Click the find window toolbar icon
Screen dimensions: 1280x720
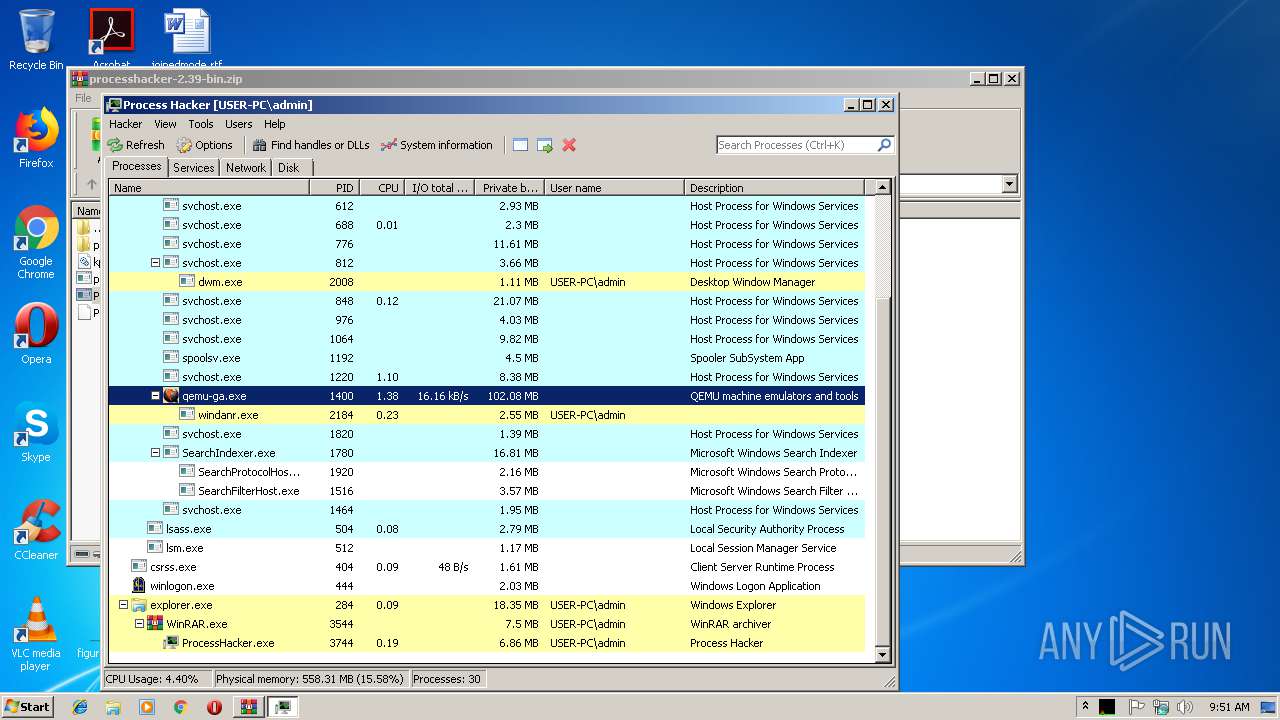tap(520, 145)
